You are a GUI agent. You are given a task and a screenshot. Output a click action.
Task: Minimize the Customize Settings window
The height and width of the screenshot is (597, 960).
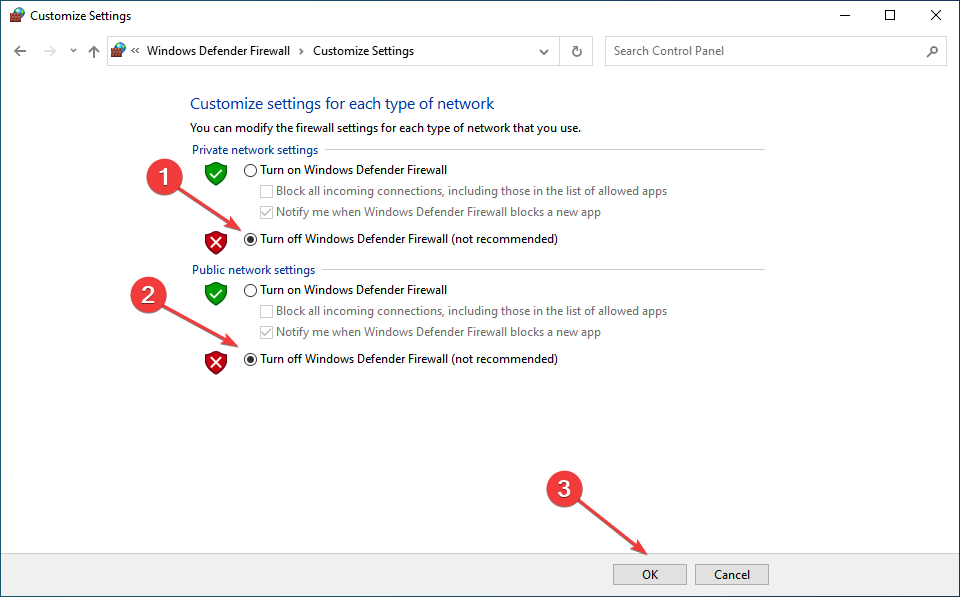pos(846,15)
